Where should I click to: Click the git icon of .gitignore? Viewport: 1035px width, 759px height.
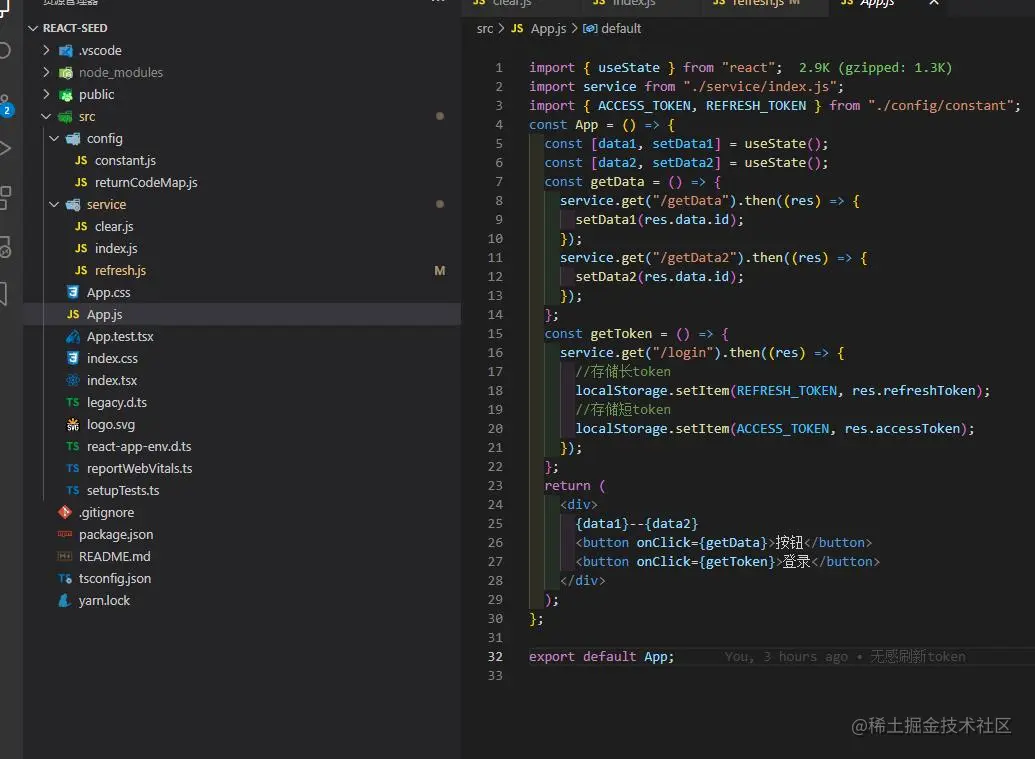tap(65, 512)
